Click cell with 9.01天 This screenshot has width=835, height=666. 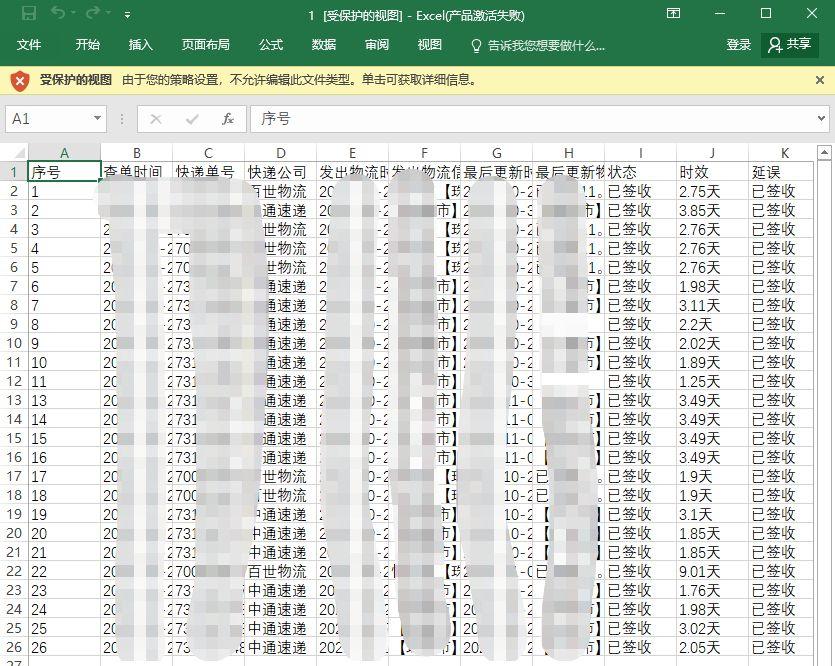[x=713, y=572]
